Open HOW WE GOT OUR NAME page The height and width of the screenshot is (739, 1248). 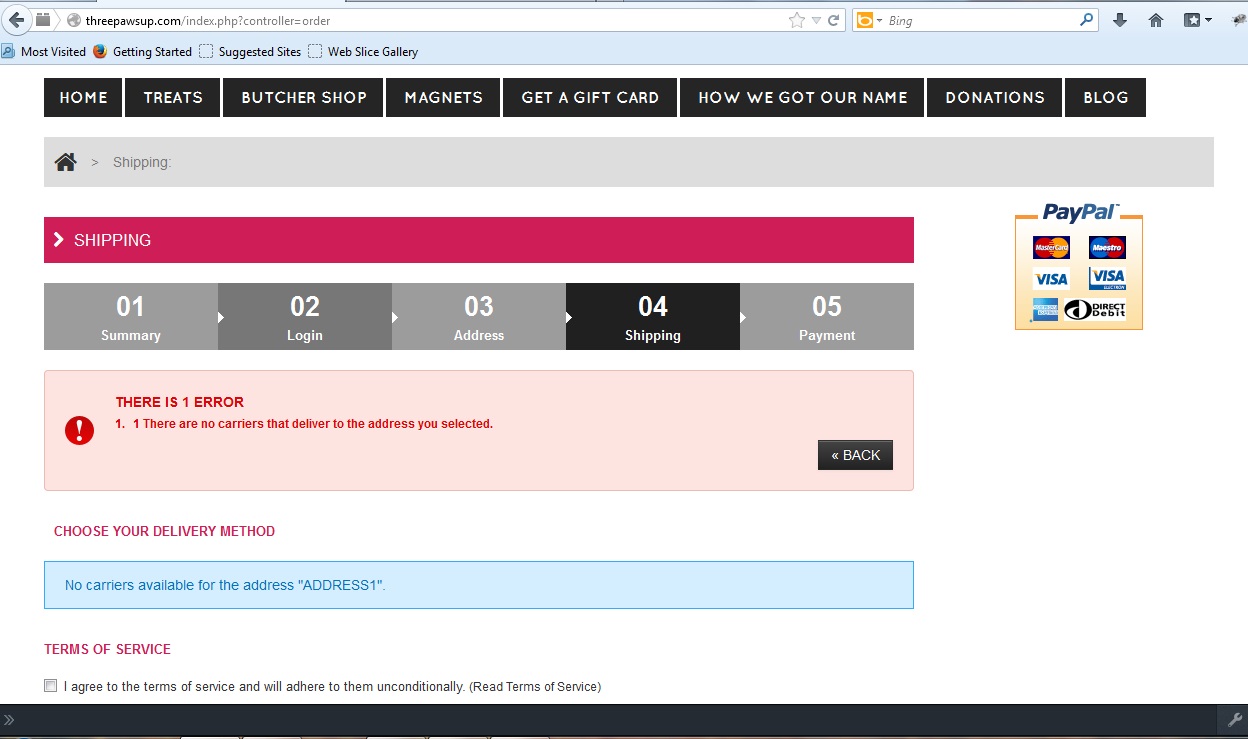click(x=802, y=98)
